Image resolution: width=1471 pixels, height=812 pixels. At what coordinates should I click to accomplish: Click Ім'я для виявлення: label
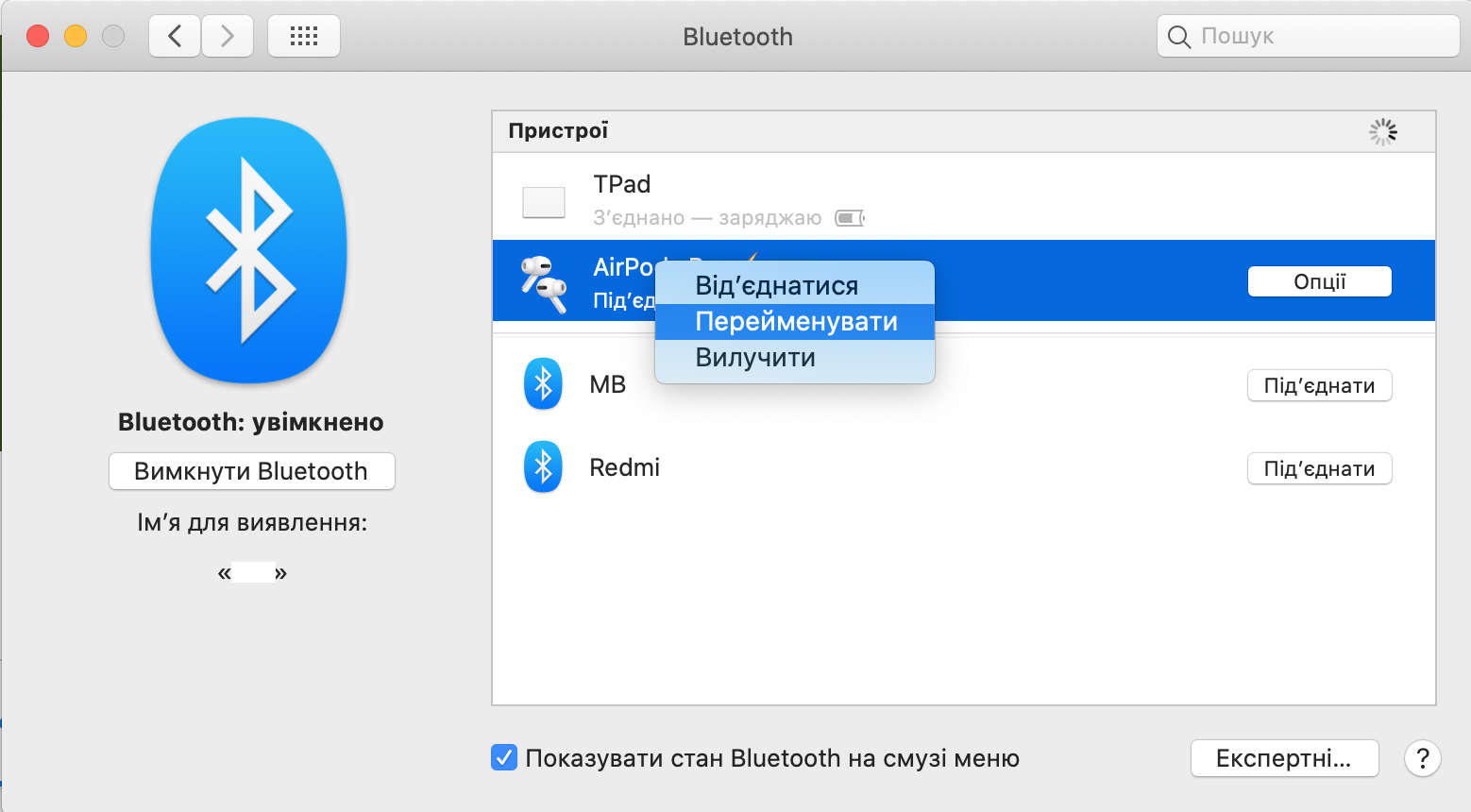pos(252,522)
